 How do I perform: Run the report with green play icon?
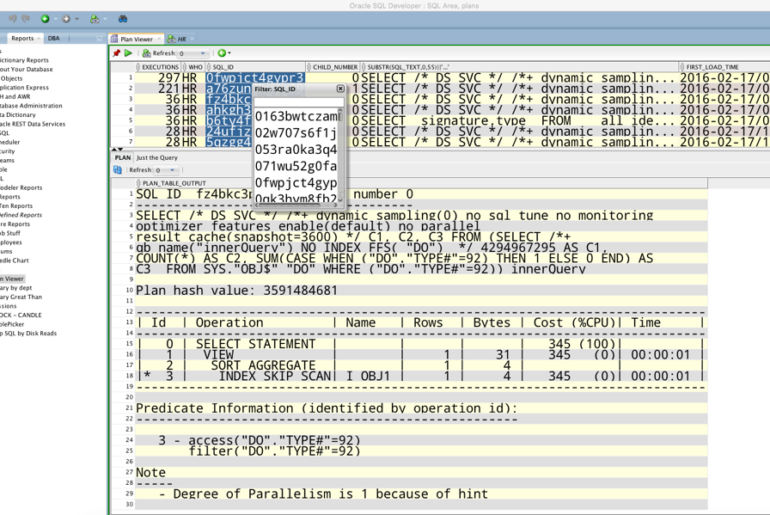pyautogui.click(x=128, y=53)
